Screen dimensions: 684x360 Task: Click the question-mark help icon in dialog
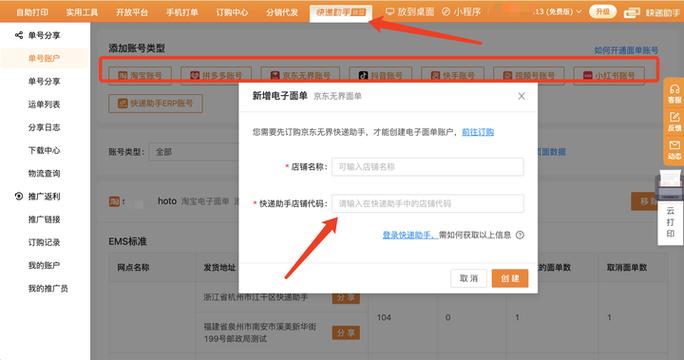click(520, 235)
